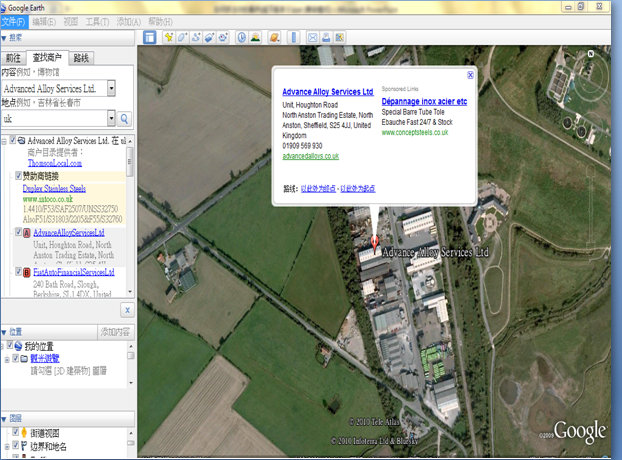Close the Advance Alloy info balloon
This screenshot has width=622, height=460.
[470, 75]
